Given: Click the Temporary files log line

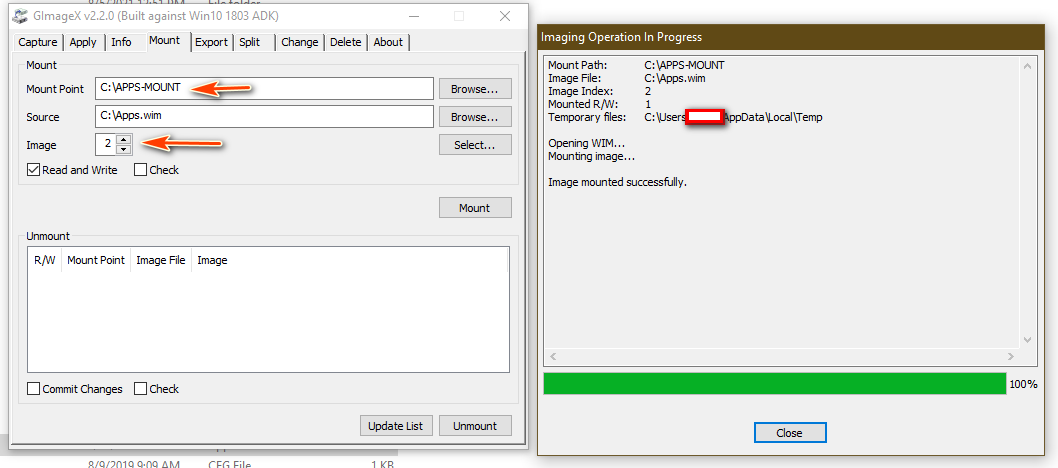Looking at the screenshot, I should 686,117.
